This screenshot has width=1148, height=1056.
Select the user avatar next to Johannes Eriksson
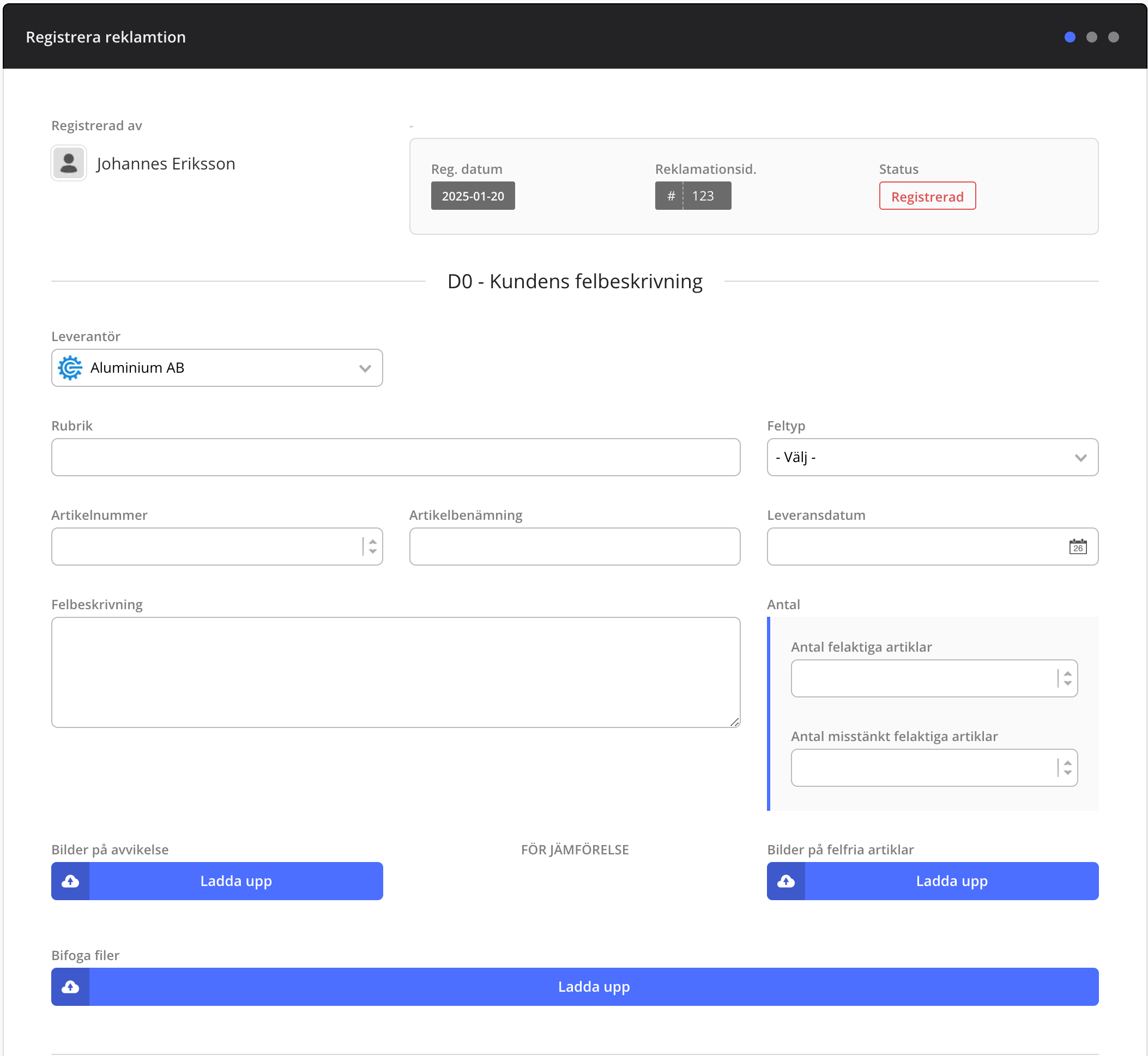pos(68,163)
